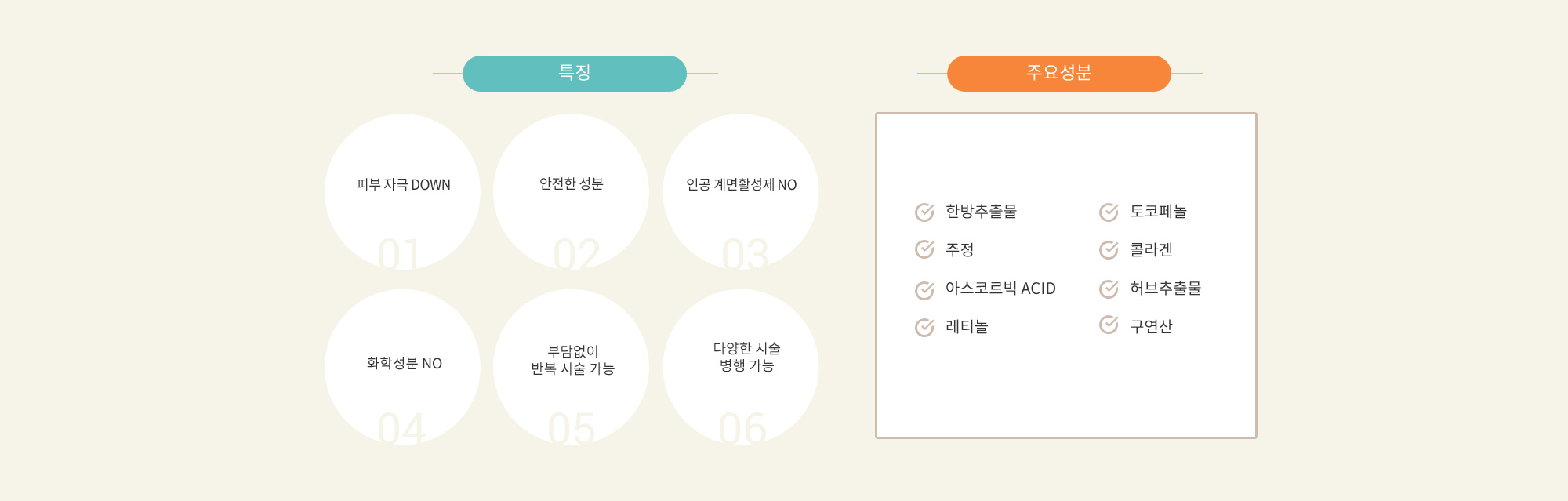The width and height of the screenshot is (1568, 501).
Task: Select the orange 주요성분 heading pill
Action: click(1059, 74)
